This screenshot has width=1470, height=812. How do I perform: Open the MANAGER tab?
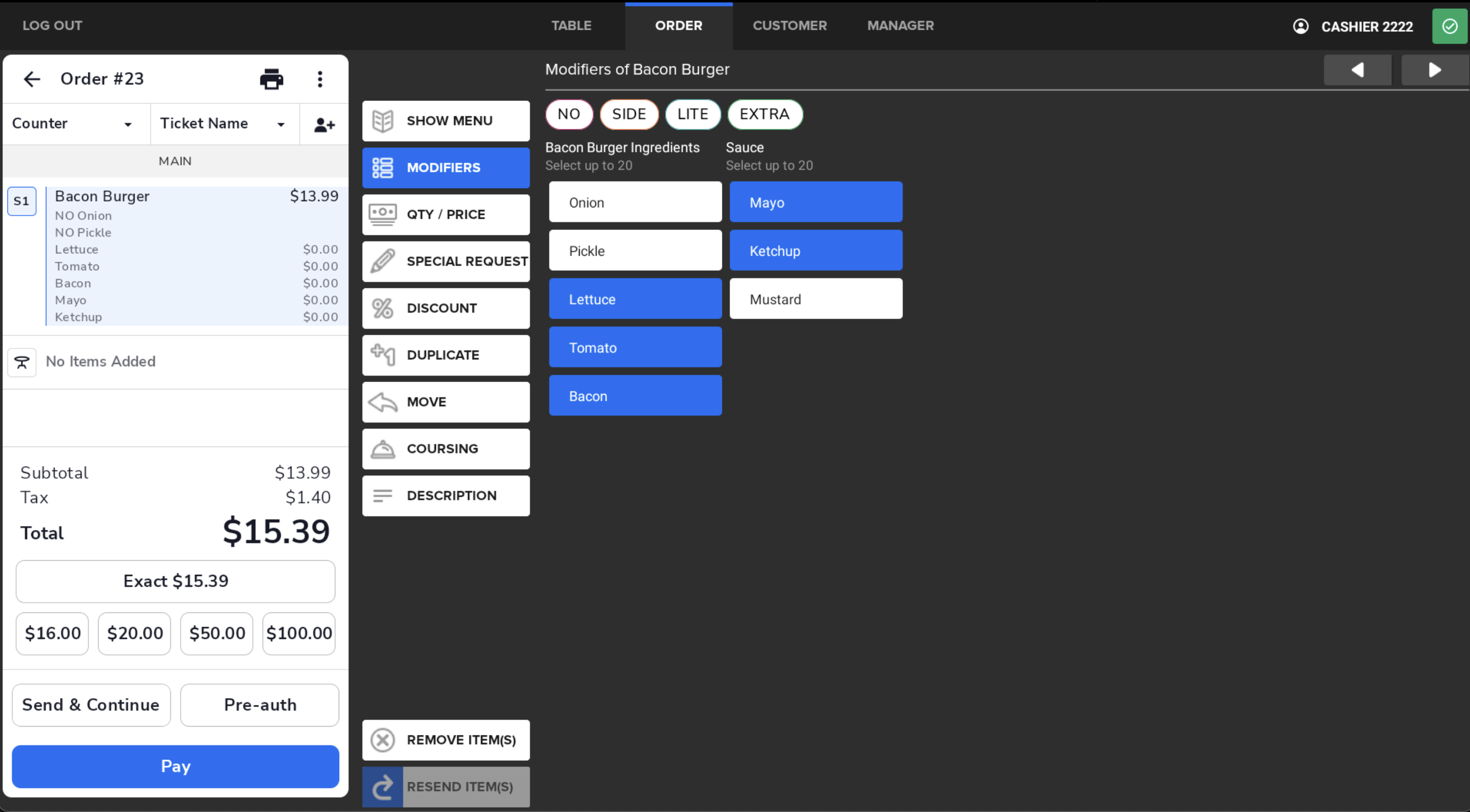900,25
